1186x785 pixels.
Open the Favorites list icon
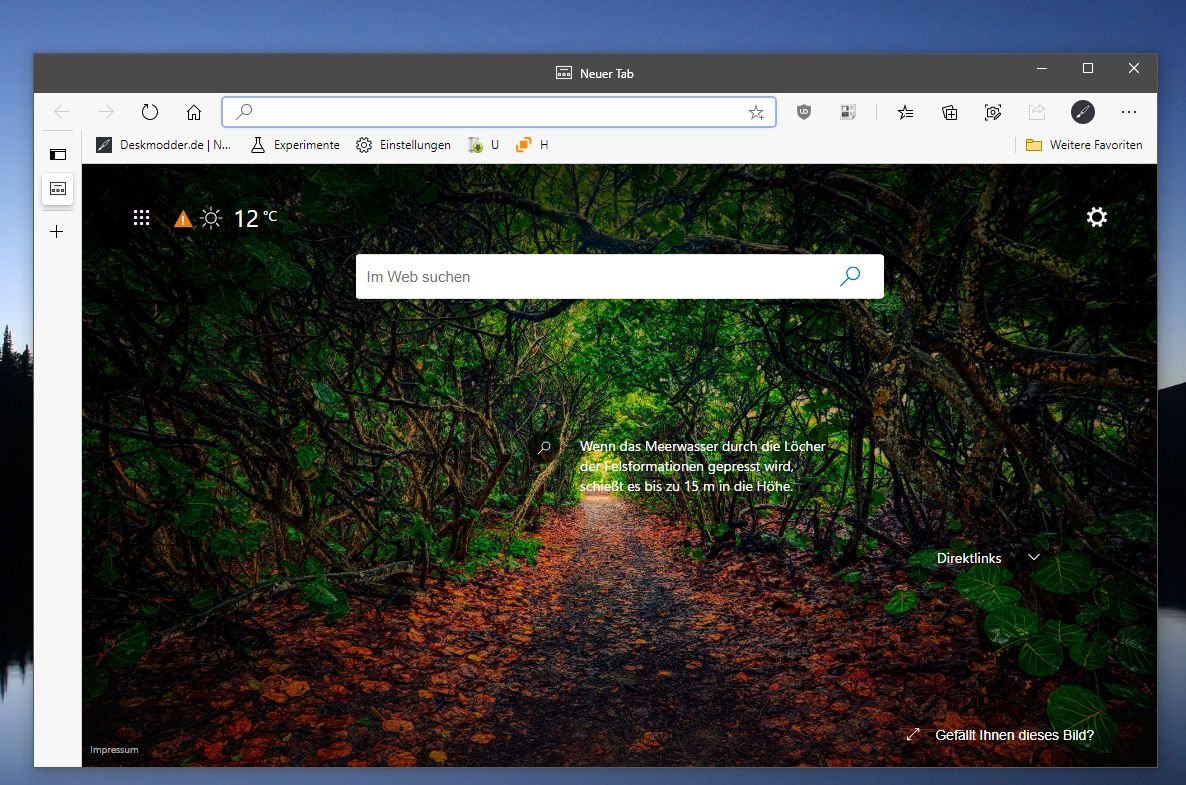coord(905,113)
